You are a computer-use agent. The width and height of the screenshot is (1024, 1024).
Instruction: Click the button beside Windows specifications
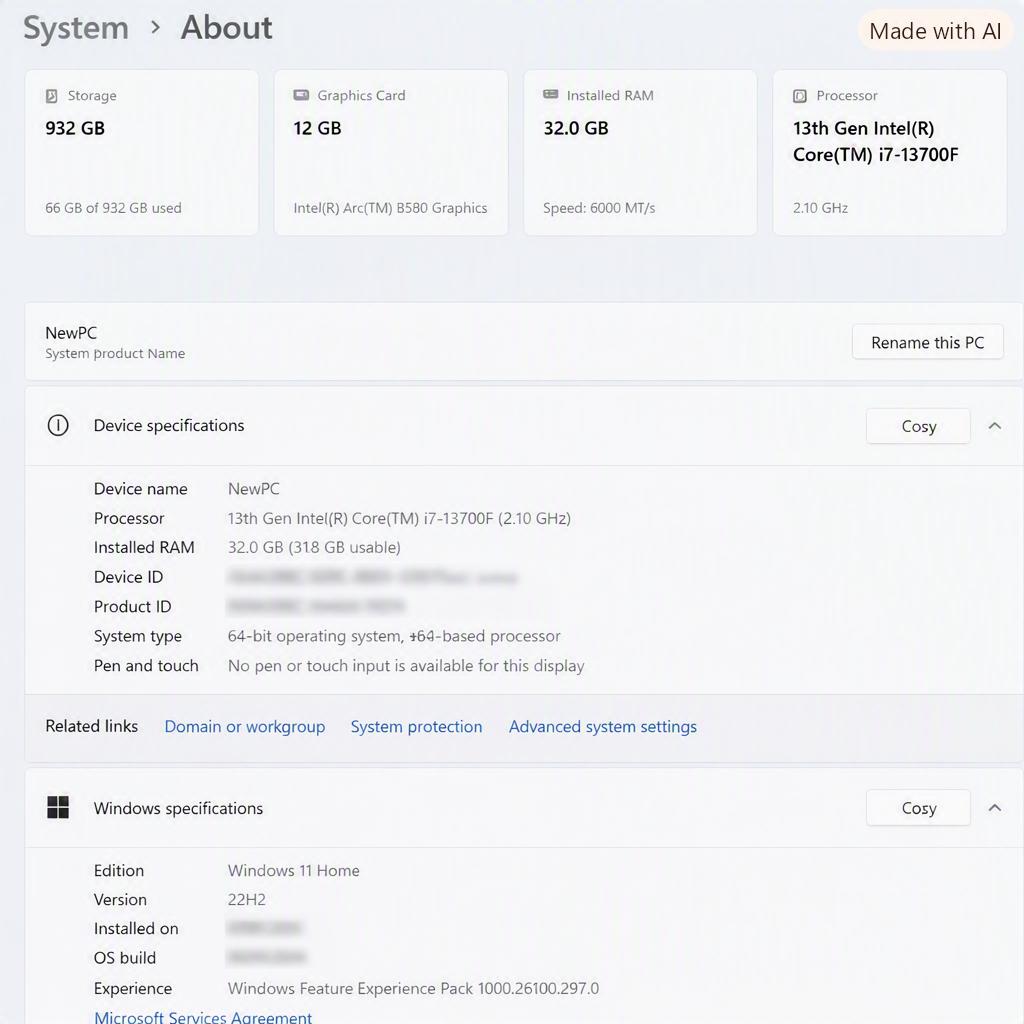click(918, 808)
